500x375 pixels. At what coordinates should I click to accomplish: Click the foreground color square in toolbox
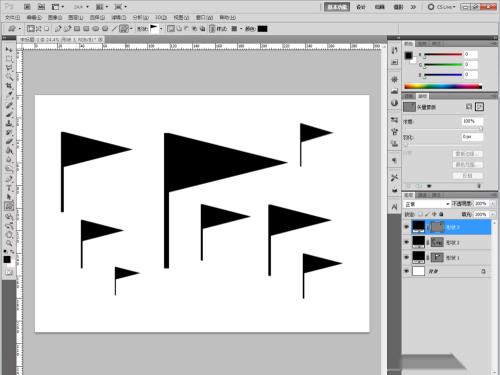[x=7, y=260]
